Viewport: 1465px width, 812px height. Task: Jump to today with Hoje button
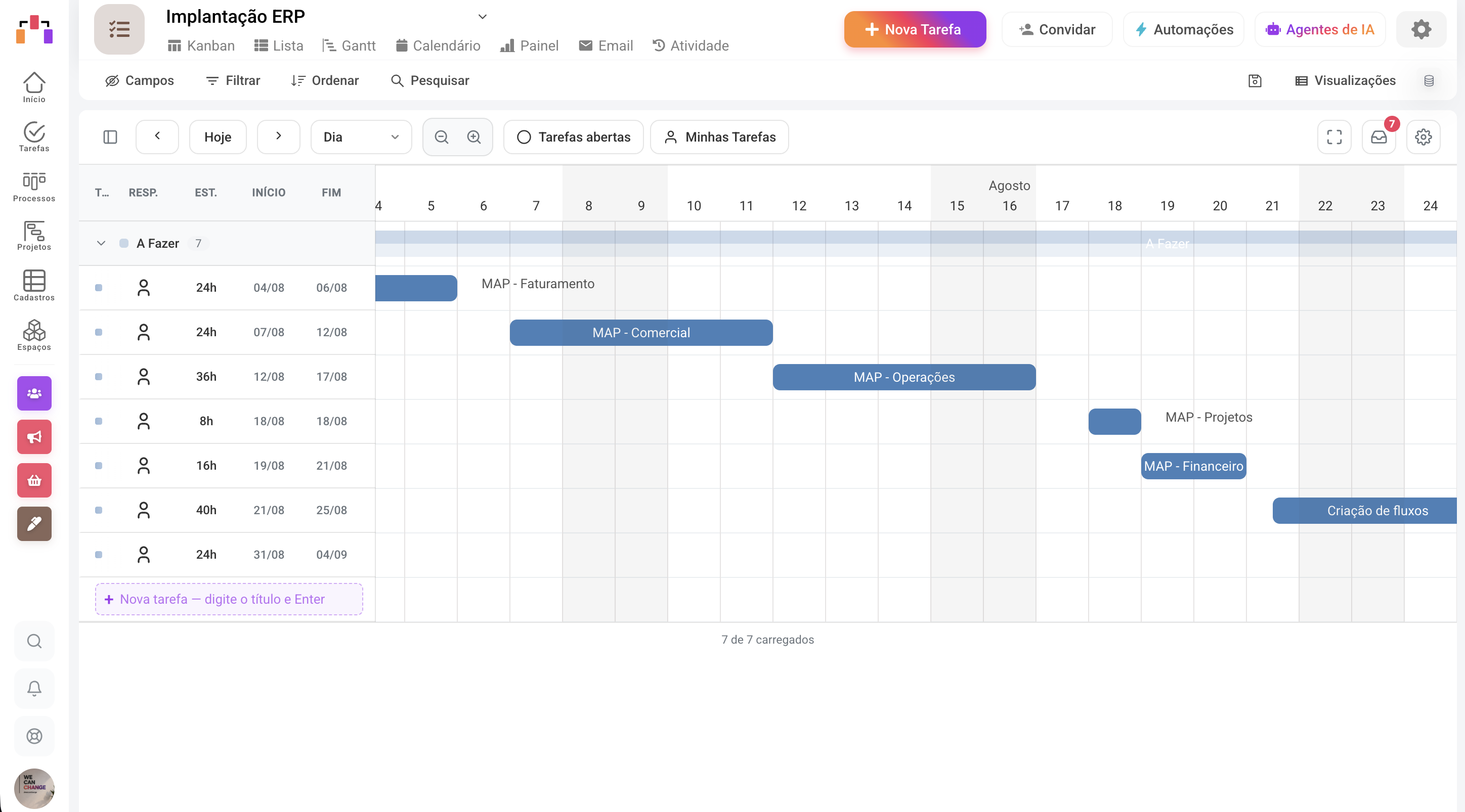click(x=218, y=137)
